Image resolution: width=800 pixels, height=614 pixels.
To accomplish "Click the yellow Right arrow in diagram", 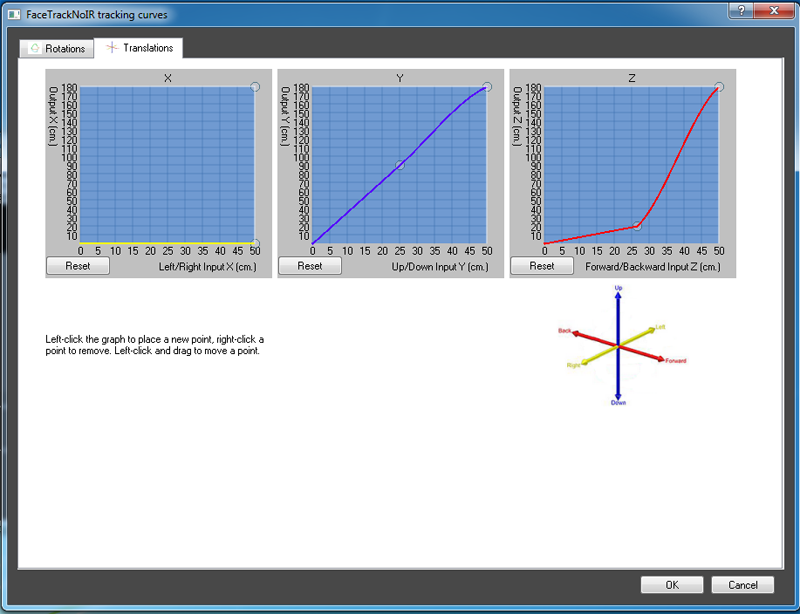I will (598, 356).
